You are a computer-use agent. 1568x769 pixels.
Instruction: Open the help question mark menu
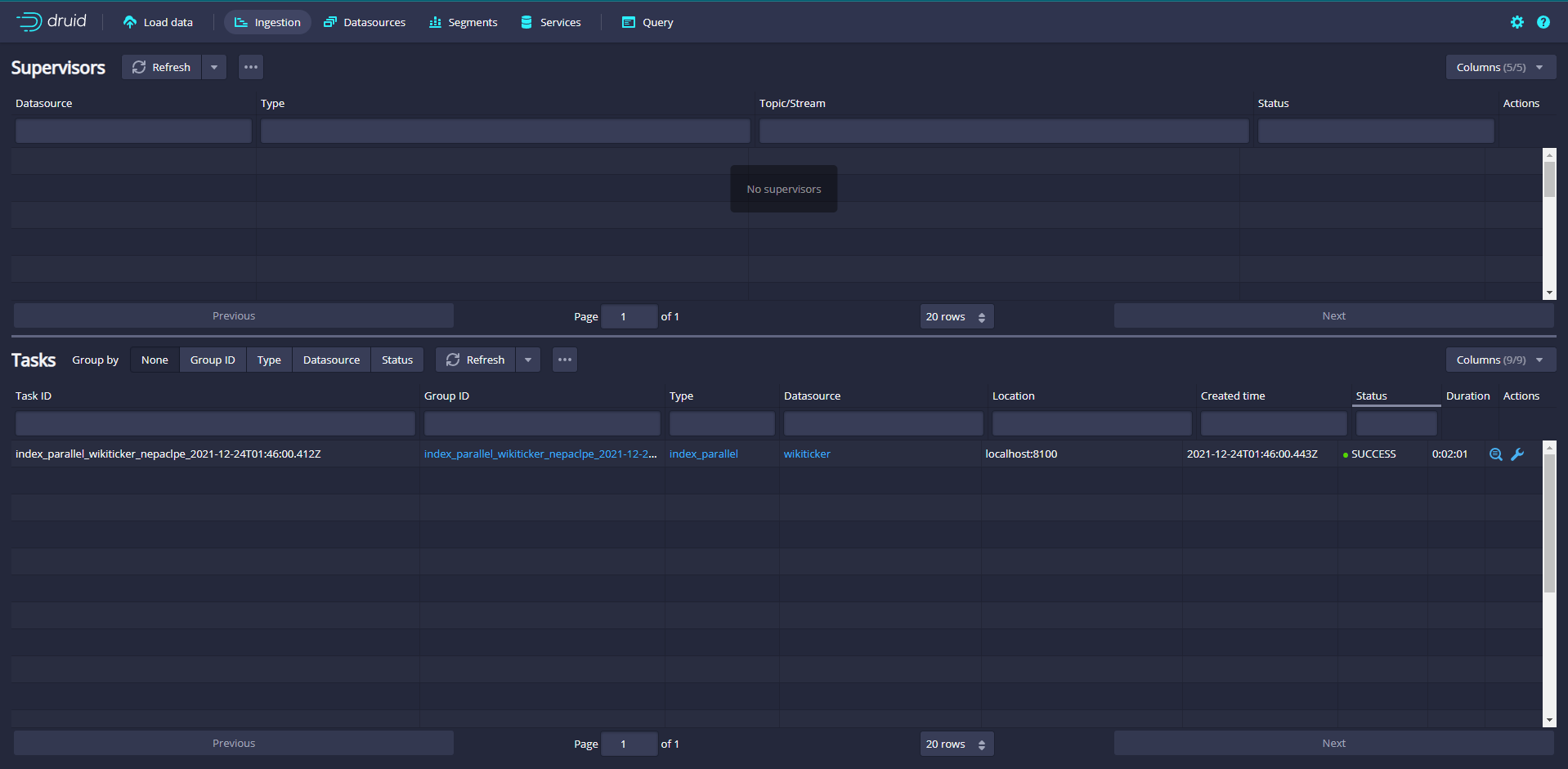1543,22
